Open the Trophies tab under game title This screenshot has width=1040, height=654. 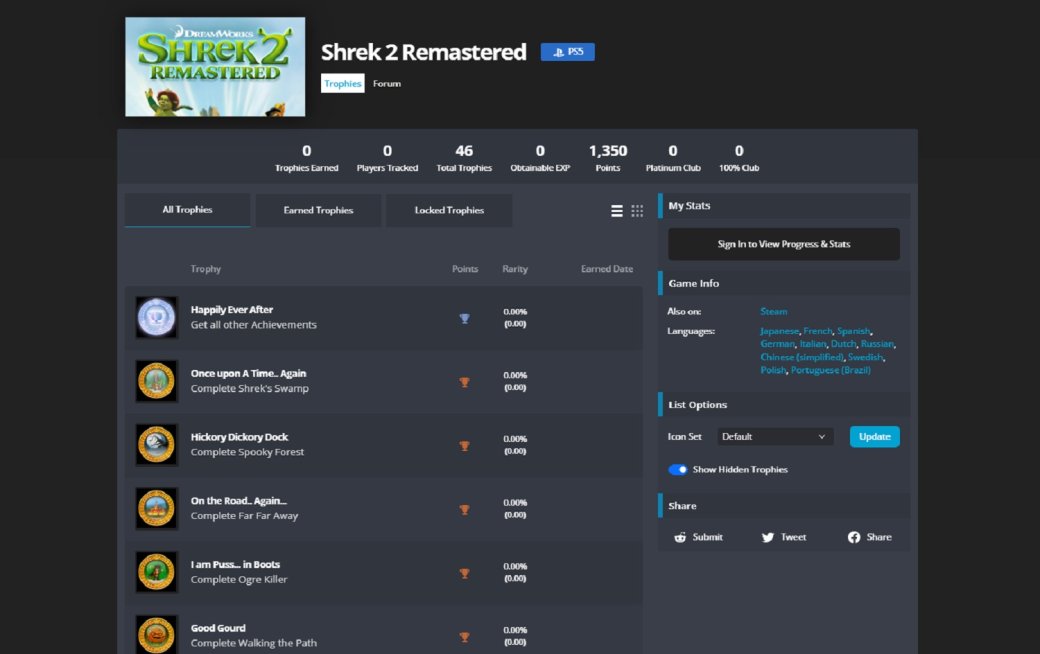point(343,84)
